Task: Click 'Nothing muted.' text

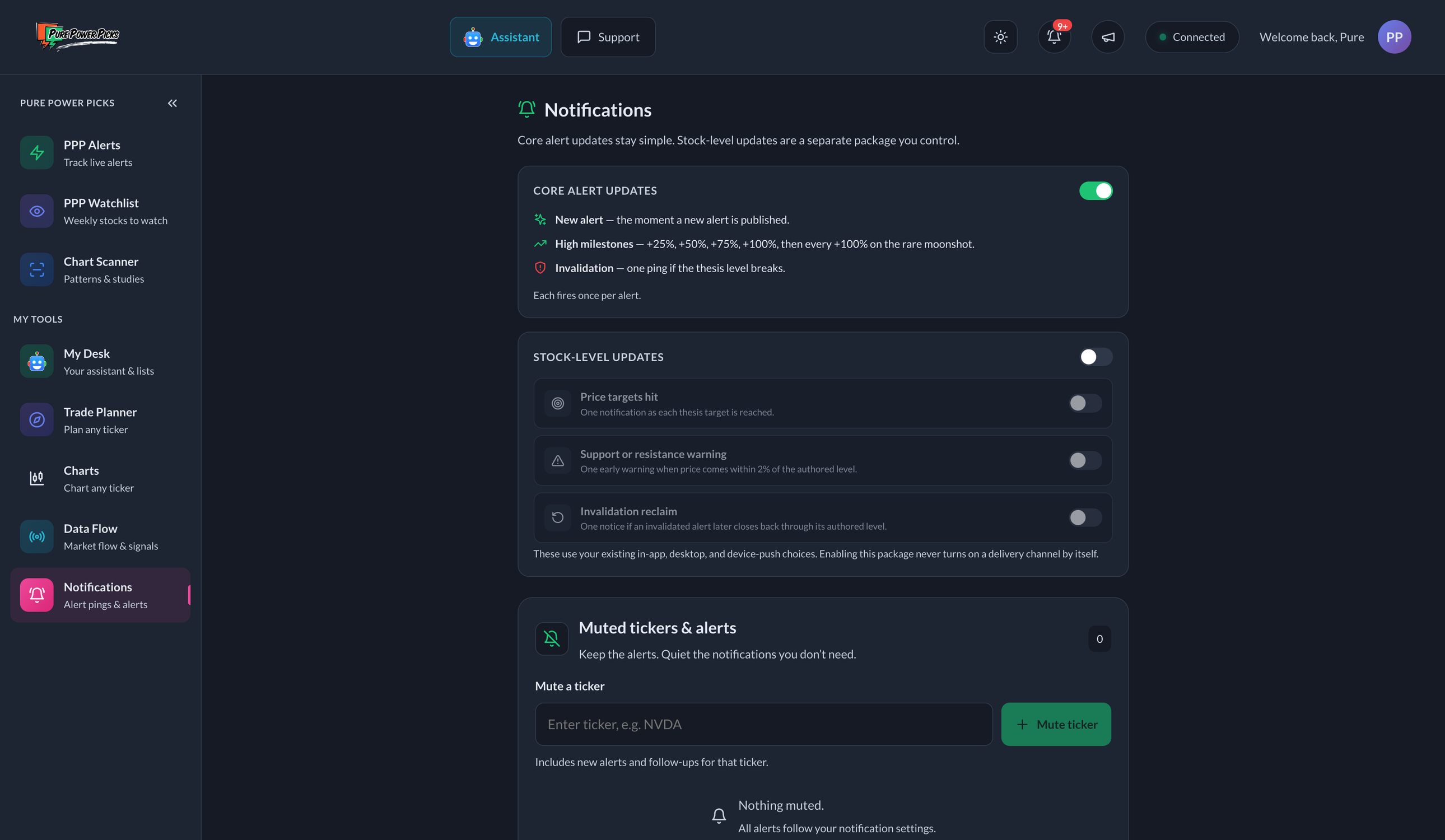Action: [x=780, y=805]
